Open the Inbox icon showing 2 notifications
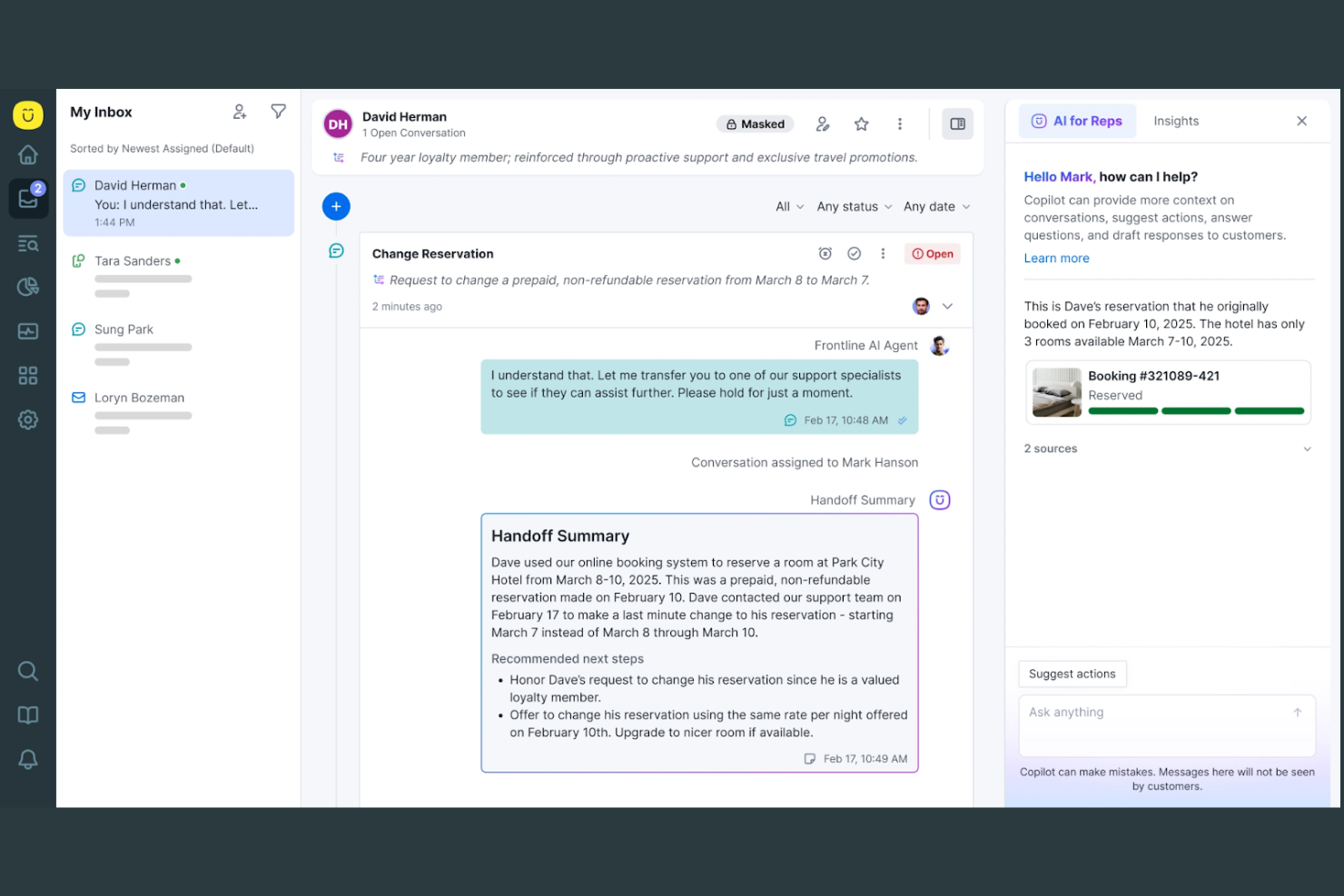The image size is (1344, 896). click(27, 198)
